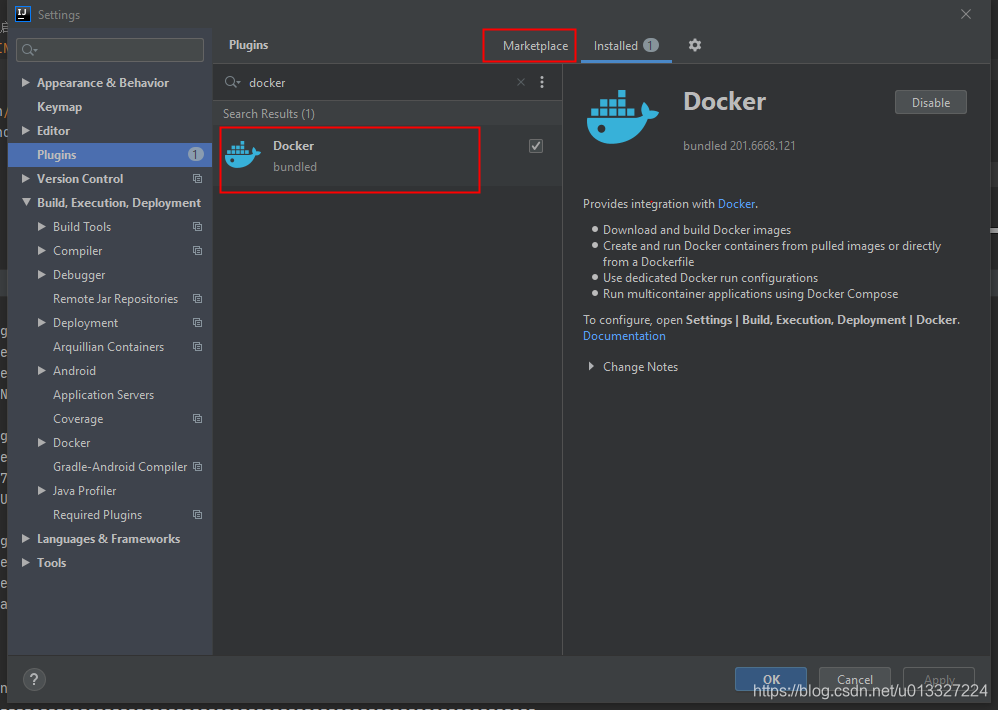Open search filter options via the ellipsis icon

click(x=542, y=82)
